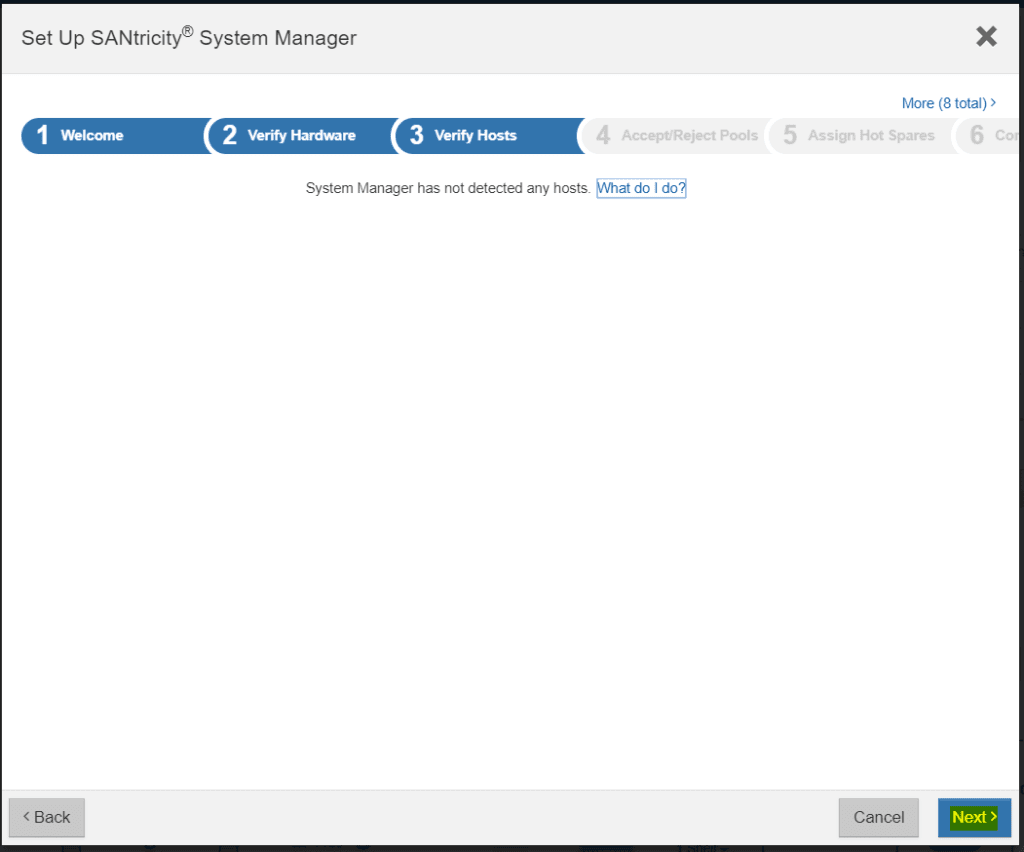Image resolution: width=1024 pixels, height=852 pixels.
Task: Click the Back button
Action: tap(46, 817)
